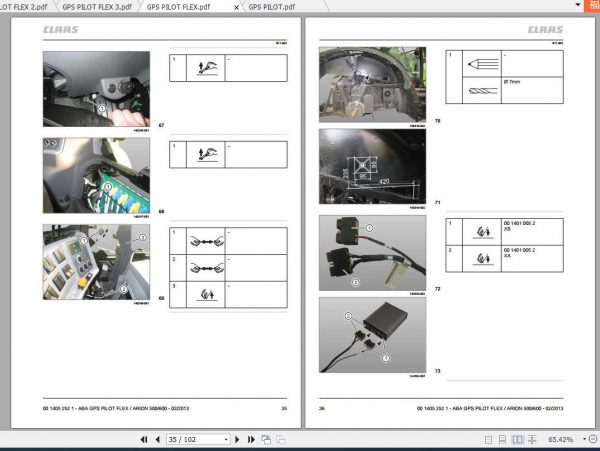Go to the previous page
Screen dimensions: 600x451
click(x=158, y=440)
